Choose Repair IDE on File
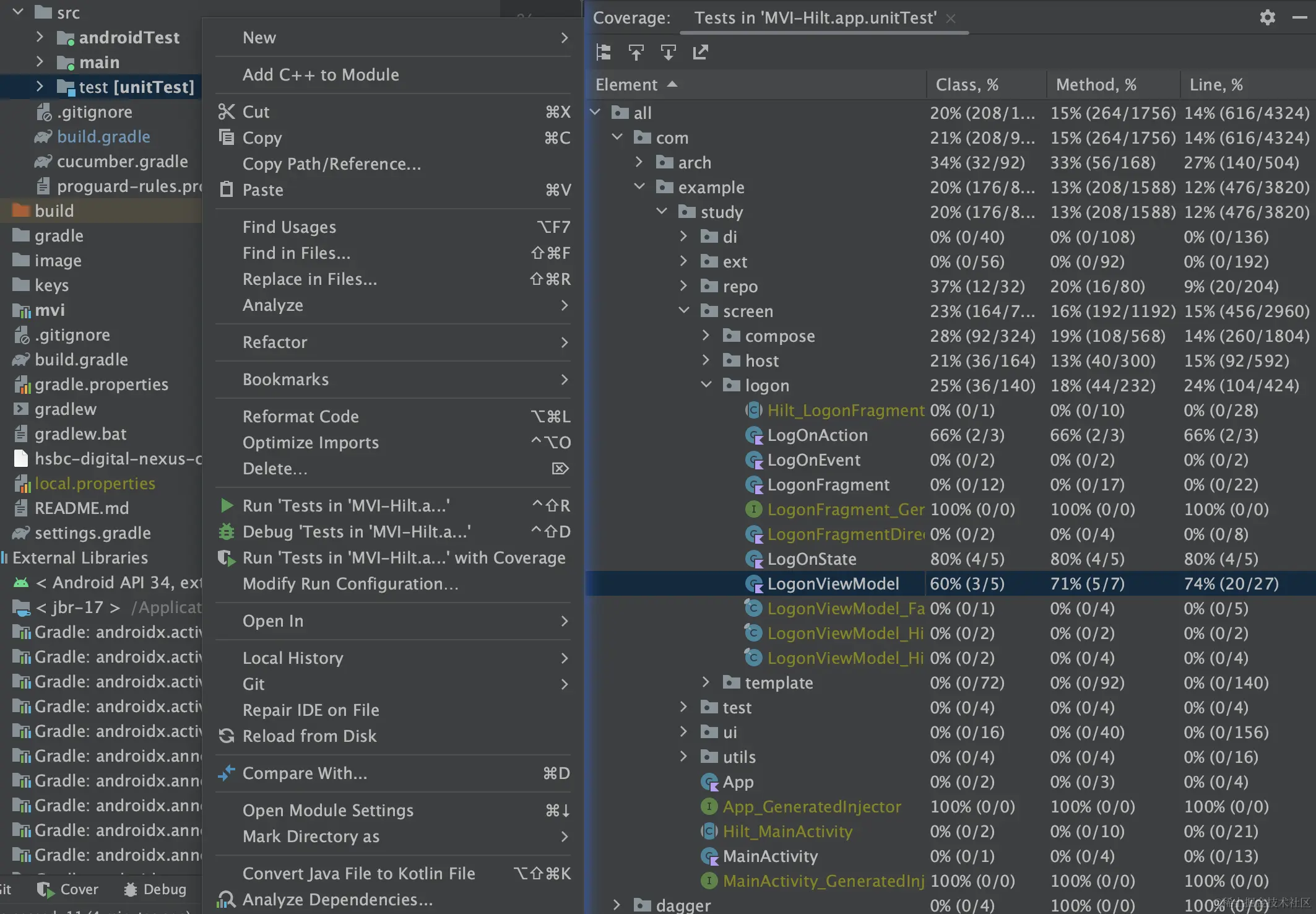 coord(392,710)
